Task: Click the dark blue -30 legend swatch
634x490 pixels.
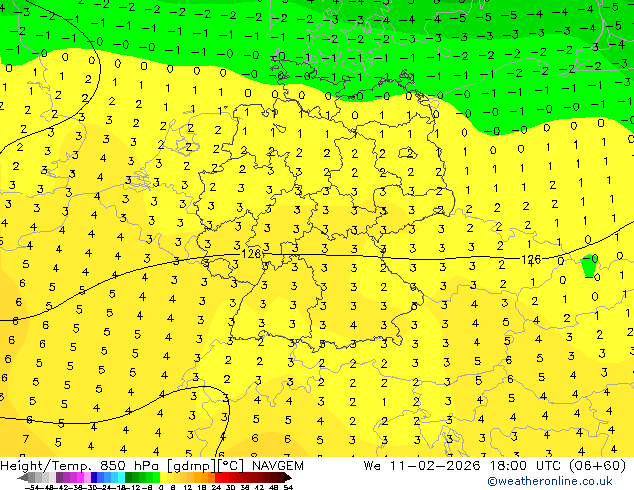Action: [x=94, y=478]
